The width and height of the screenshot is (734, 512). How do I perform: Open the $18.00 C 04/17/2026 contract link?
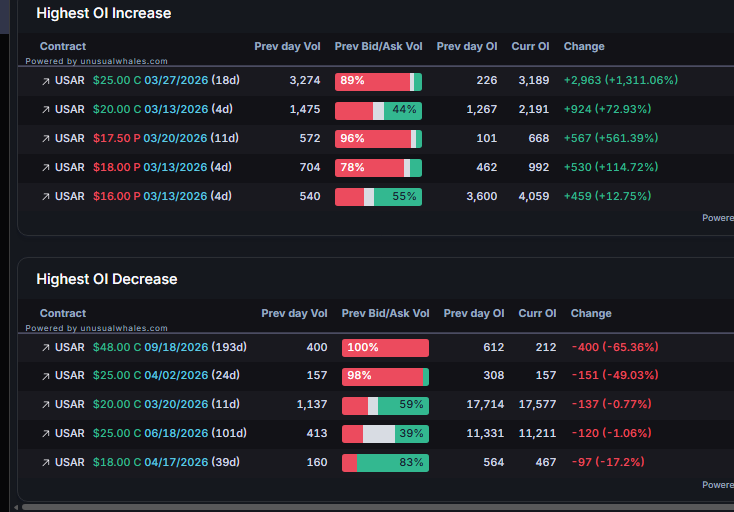pos(166,462)
